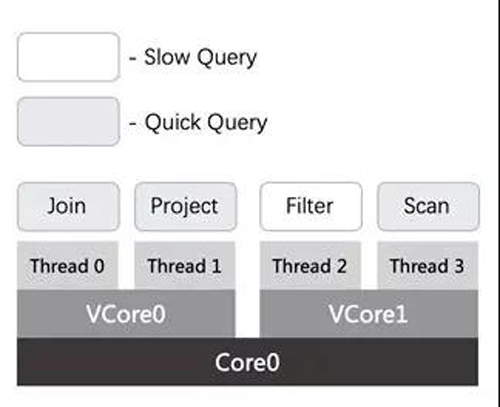Click the Thread 3 text label
The image size is (500, 407).
427,266
